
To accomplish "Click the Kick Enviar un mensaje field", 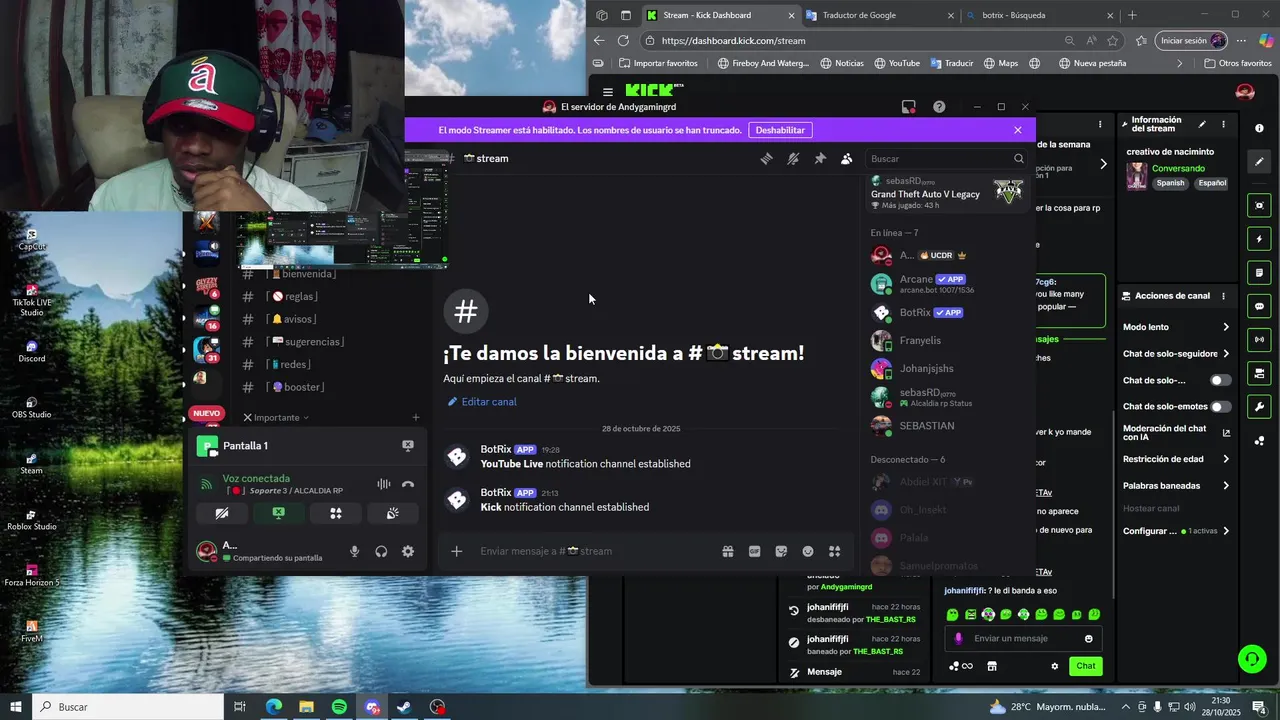I will coord(1025,638).
